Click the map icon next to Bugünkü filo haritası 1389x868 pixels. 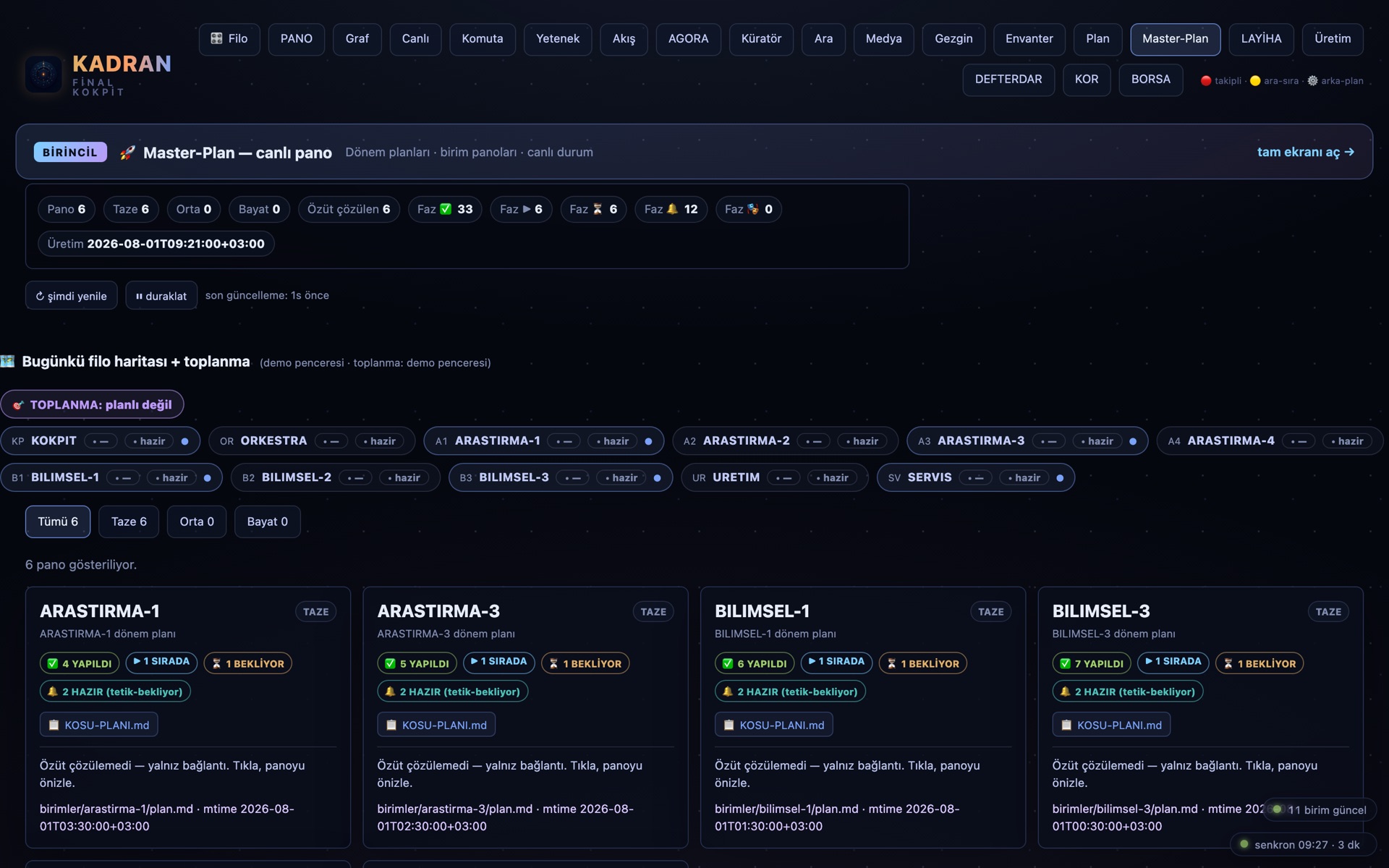point(8,361)
